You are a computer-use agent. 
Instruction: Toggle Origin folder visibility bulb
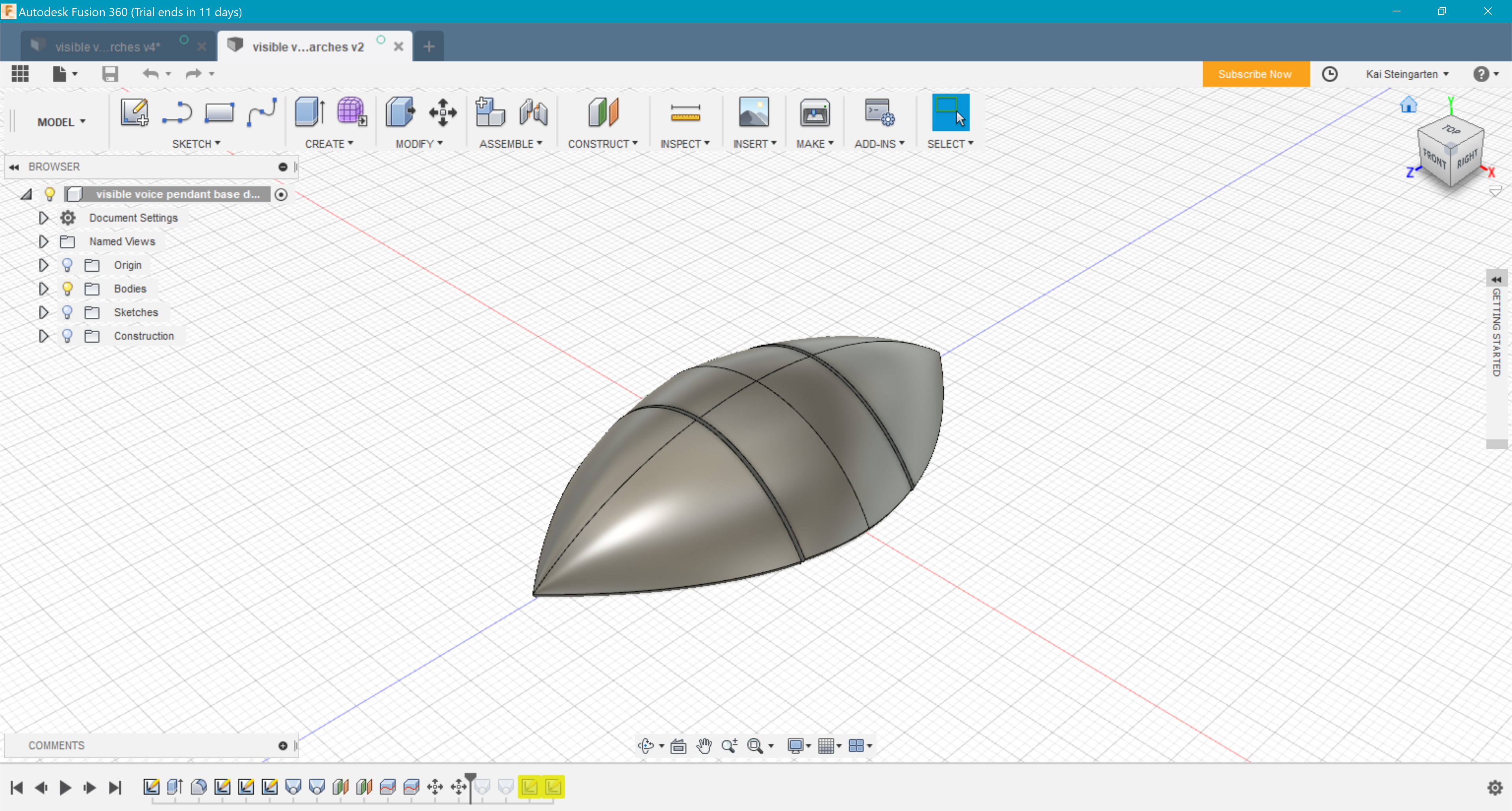click(x=67, y=265)
